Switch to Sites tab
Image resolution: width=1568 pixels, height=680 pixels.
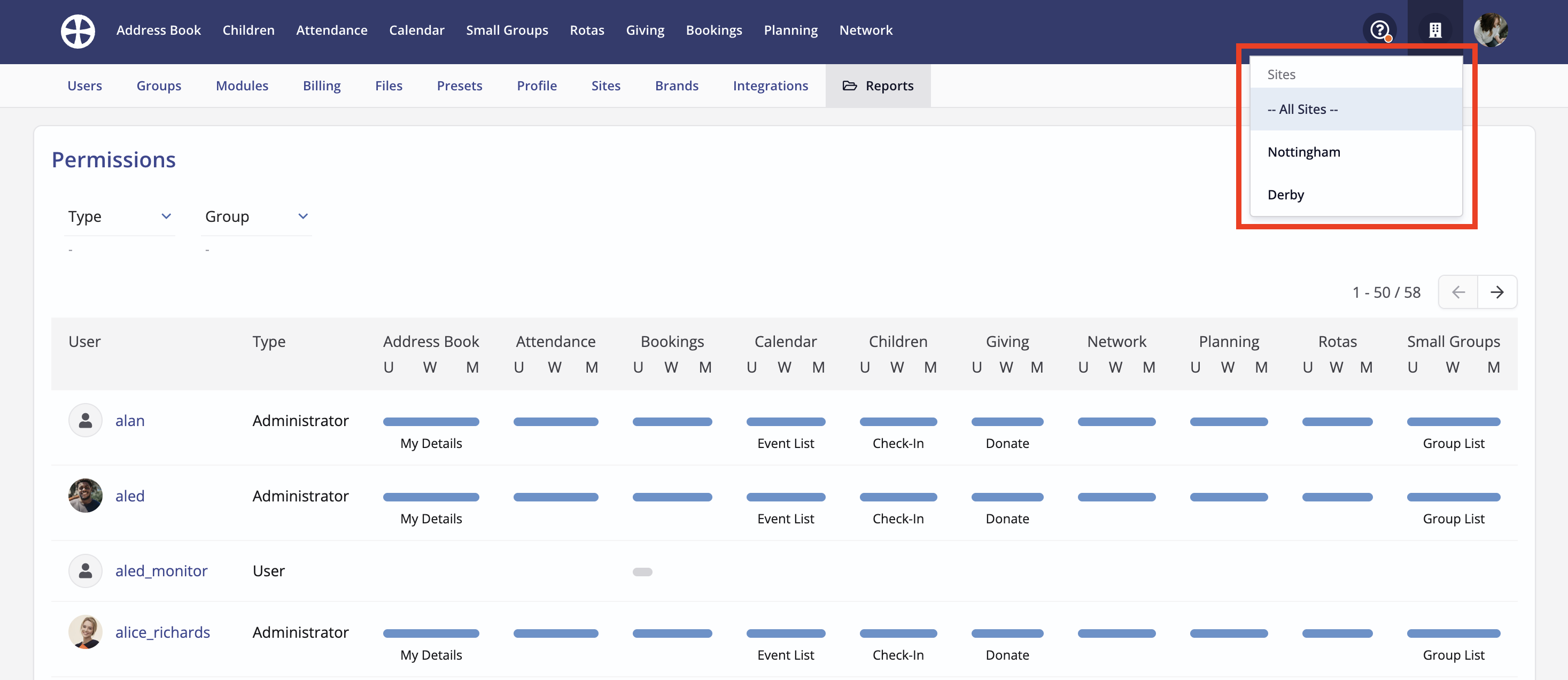coord(606,86)
